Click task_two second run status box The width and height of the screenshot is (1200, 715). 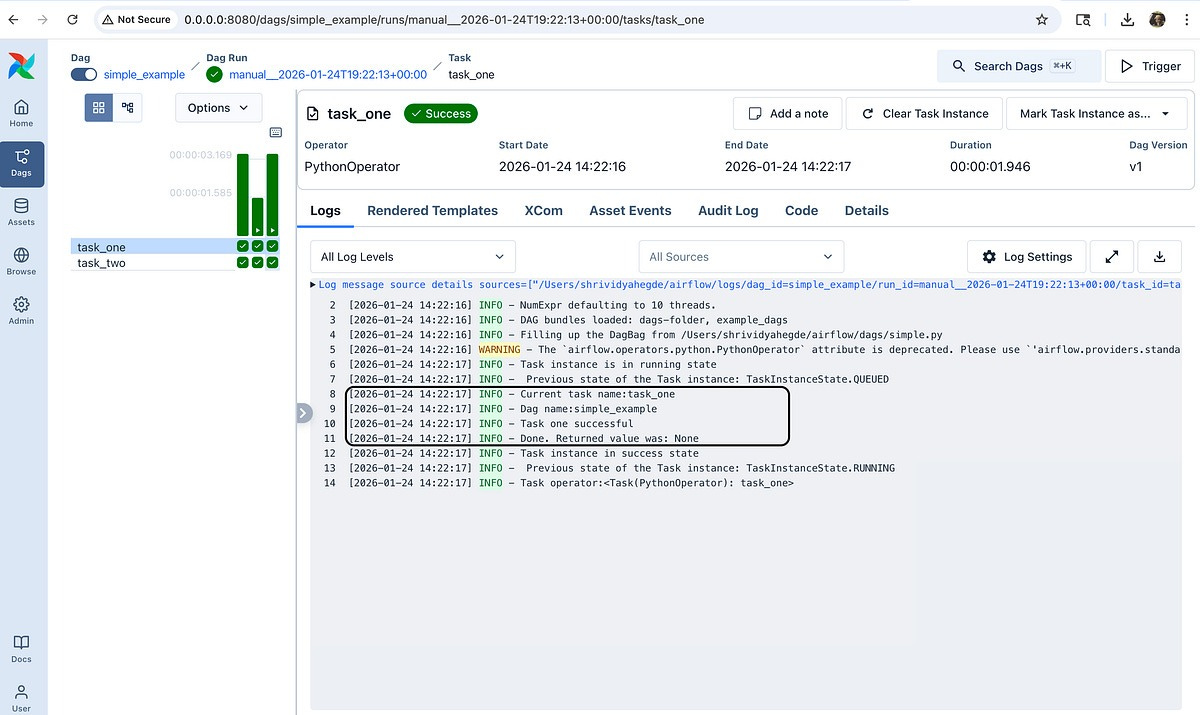(258, 262)
